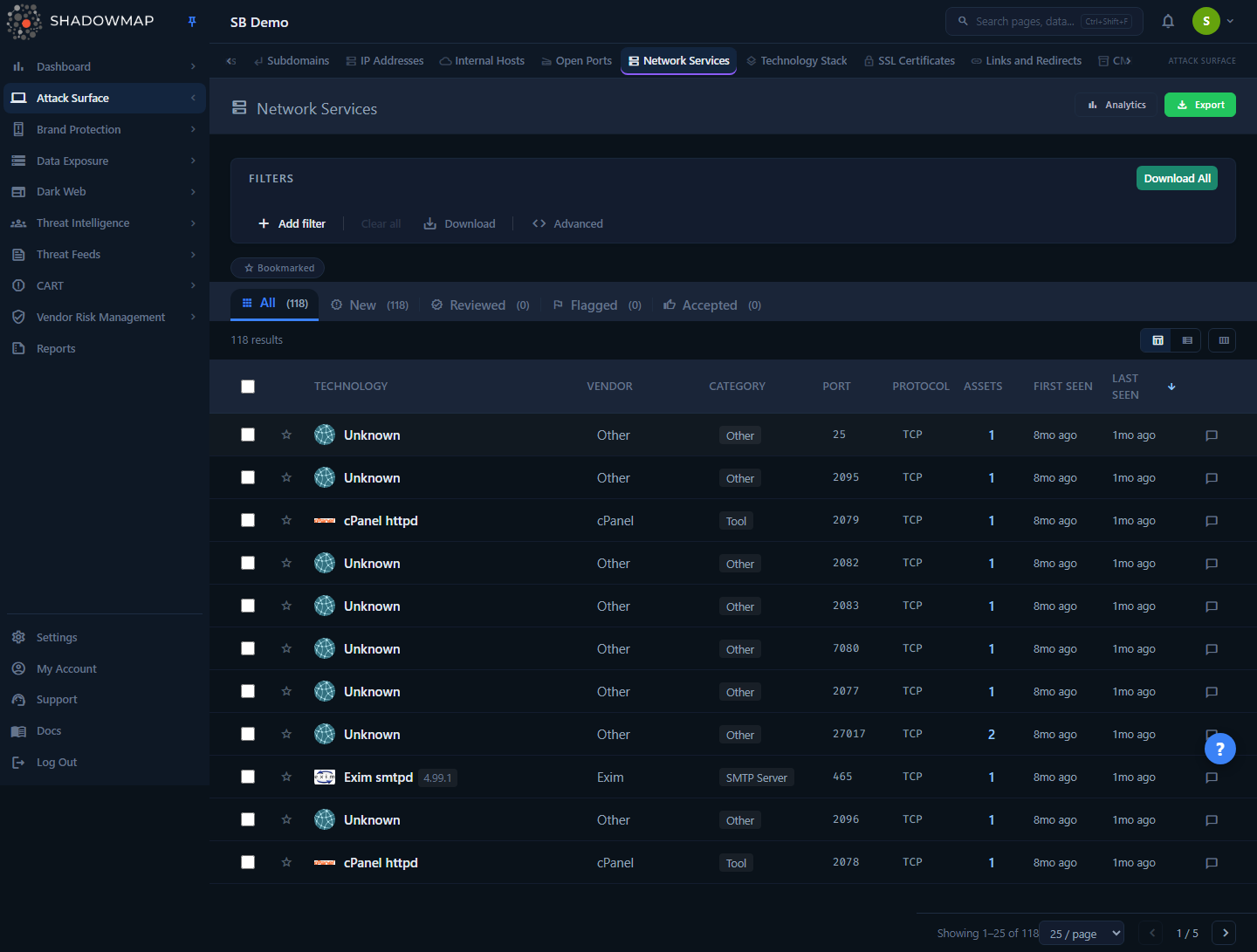Open column settings icon
The width and height of the screenshot is (1257, 952).
pyautogui.click(x=1224, y=340)
